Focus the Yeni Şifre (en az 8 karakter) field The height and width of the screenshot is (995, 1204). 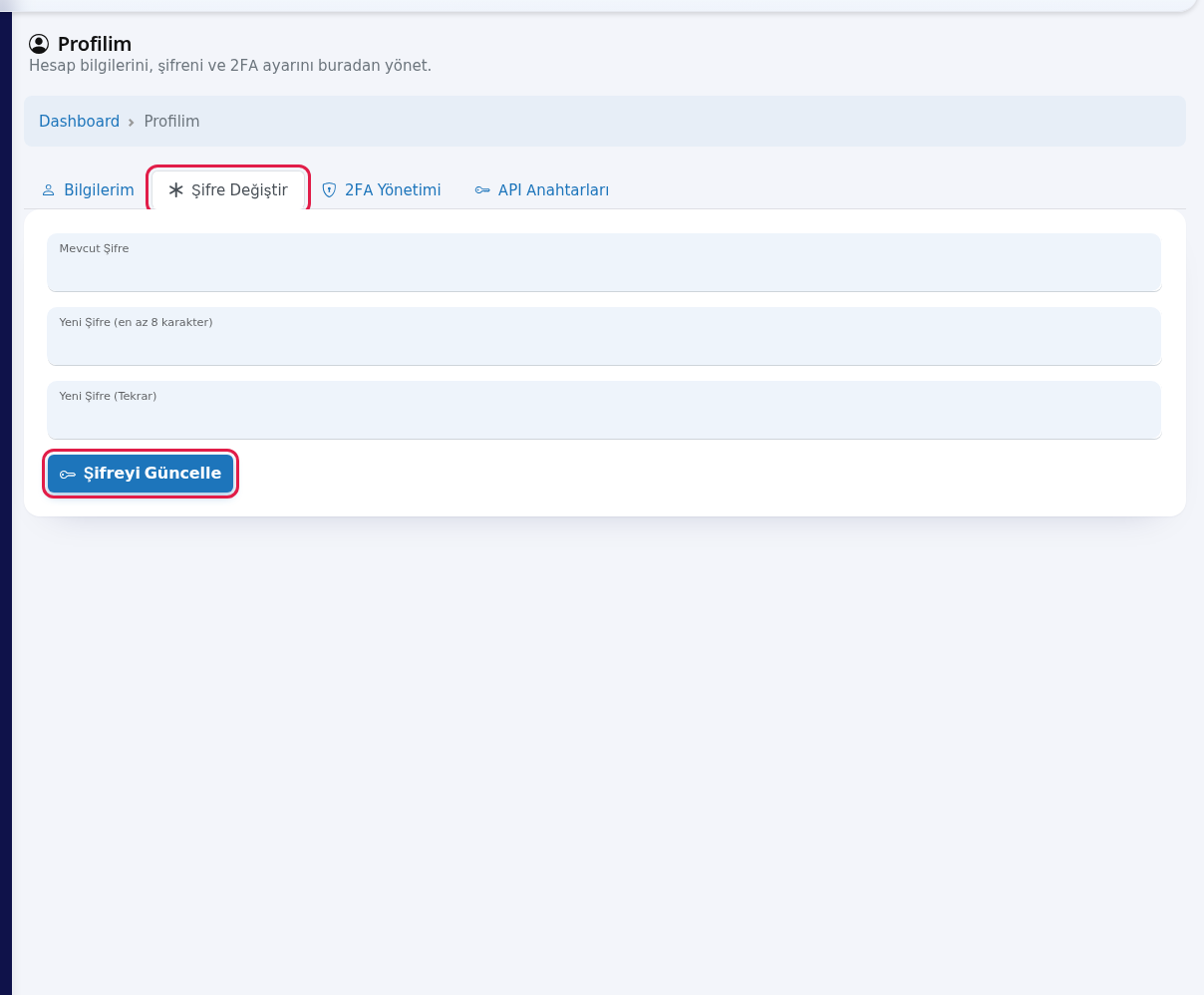(x=604, y=336)
